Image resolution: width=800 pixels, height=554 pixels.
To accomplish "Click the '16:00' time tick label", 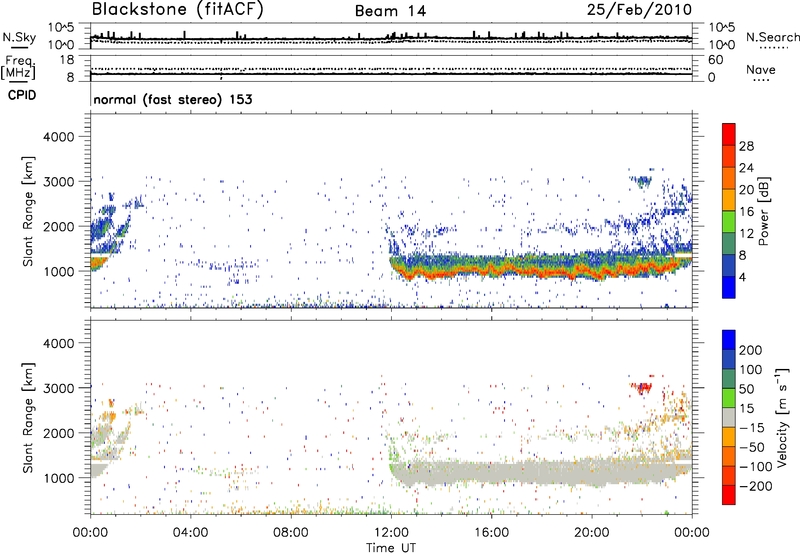I will click(491, 533).
